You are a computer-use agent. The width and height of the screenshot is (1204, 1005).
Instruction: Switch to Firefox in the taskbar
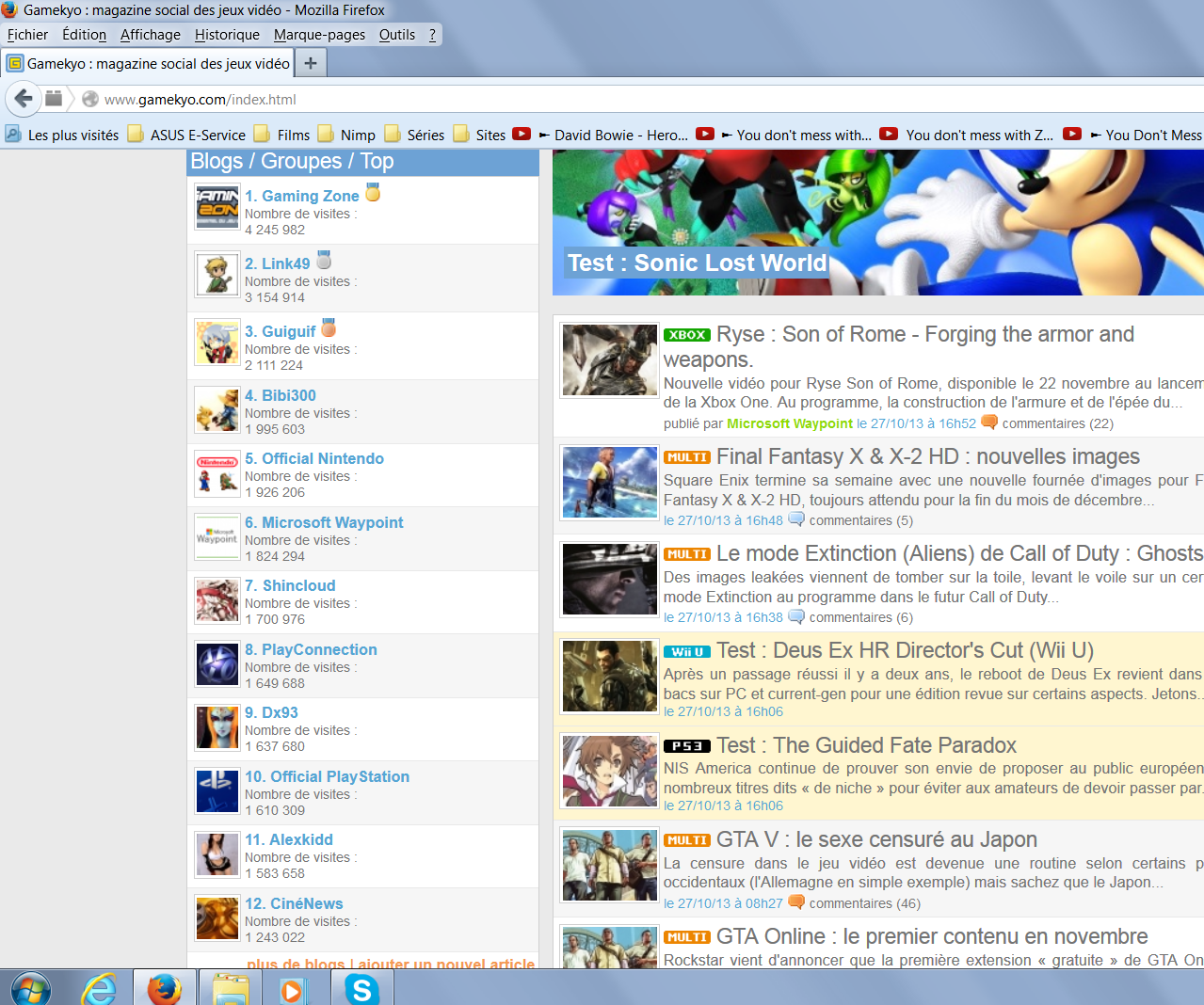point(164,988)
